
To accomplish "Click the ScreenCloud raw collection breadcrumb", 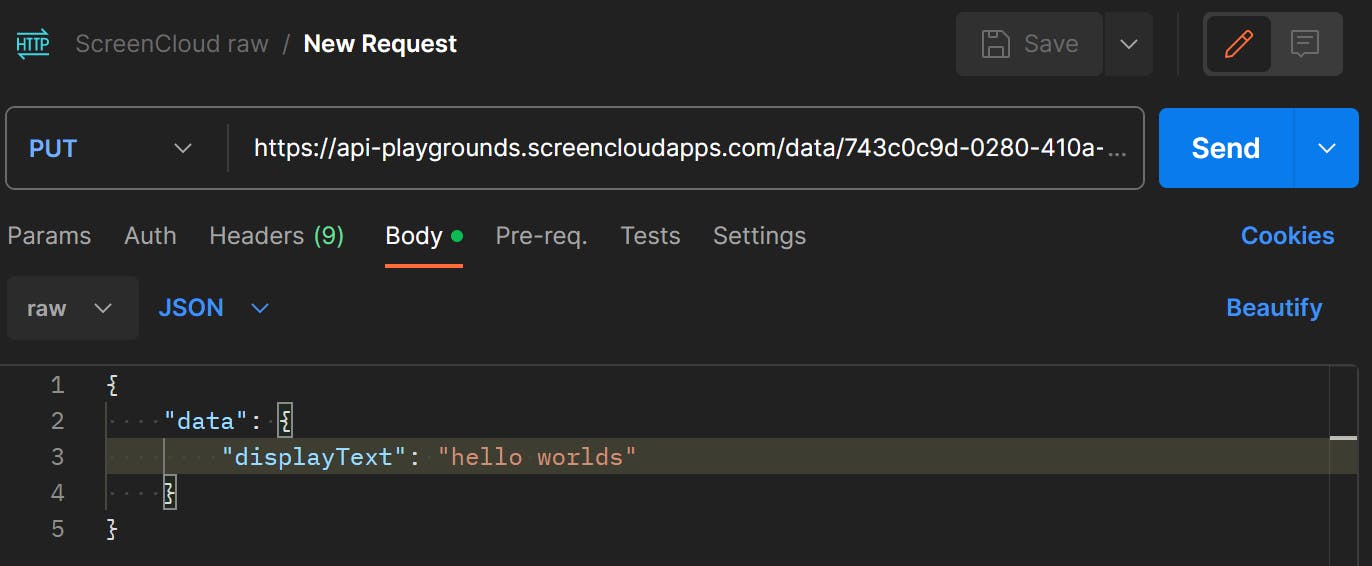I will tap(172, 44).
